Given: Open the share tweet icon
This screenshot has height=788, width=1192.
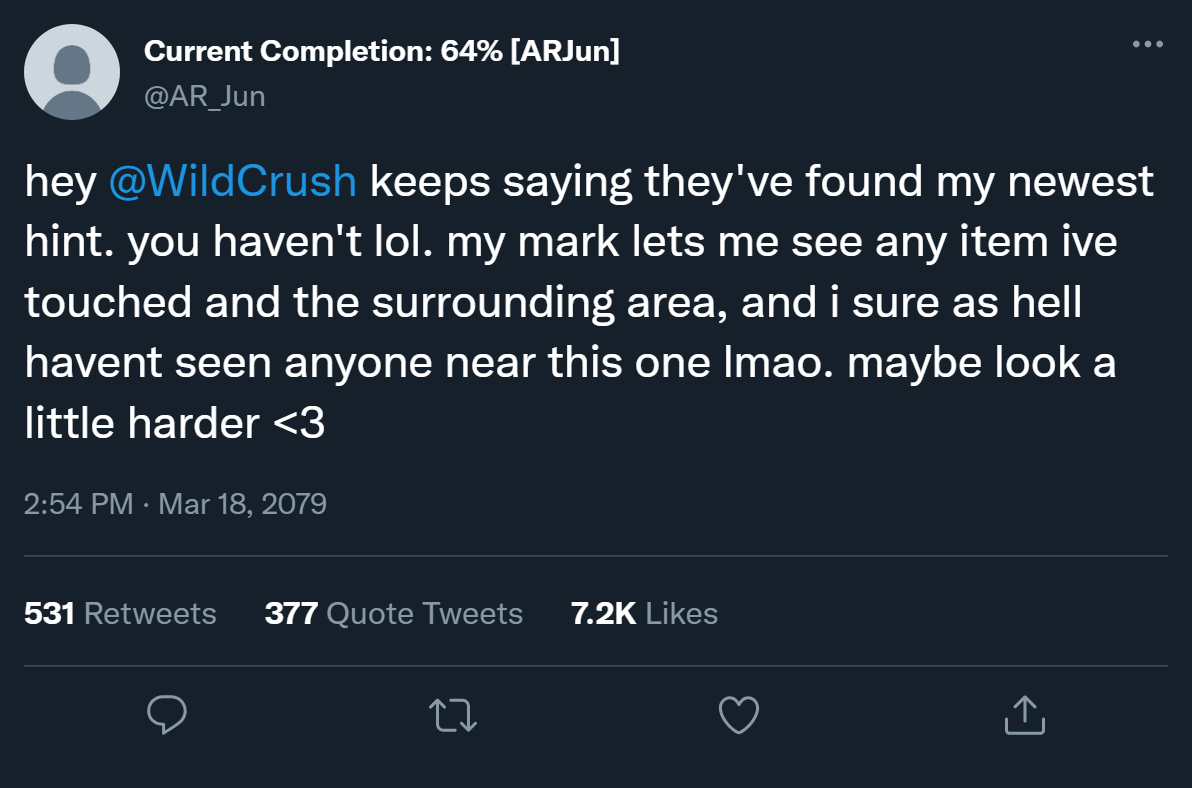Looking at the screenshot, I should coord(1025,714).
